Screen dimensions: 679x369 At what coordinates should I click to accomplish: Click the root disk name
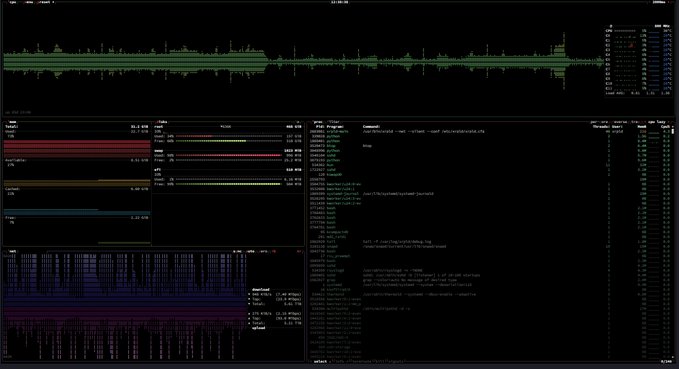158,127
